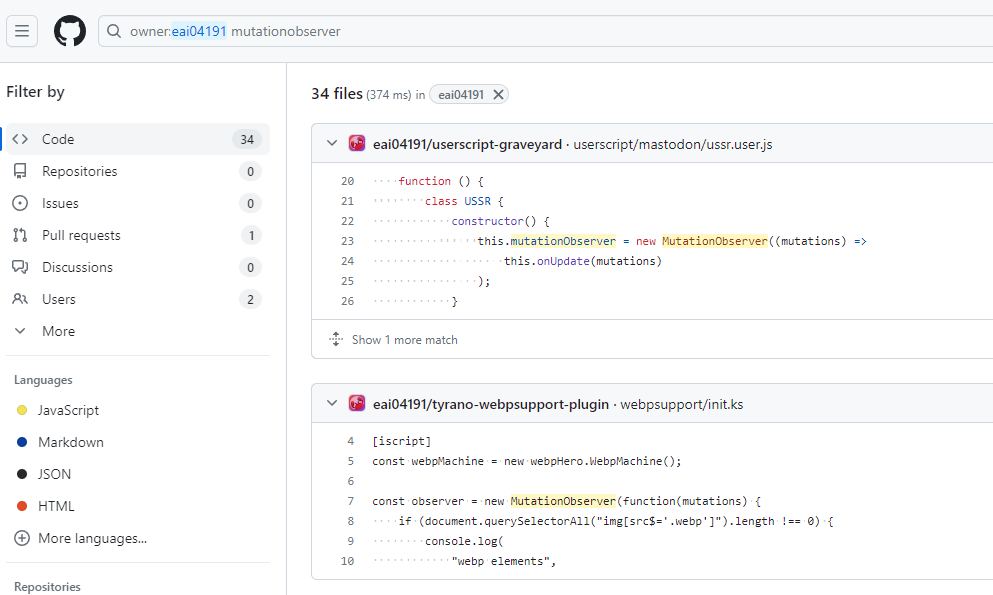Click the plus icon beside More languages

point(22,539)
